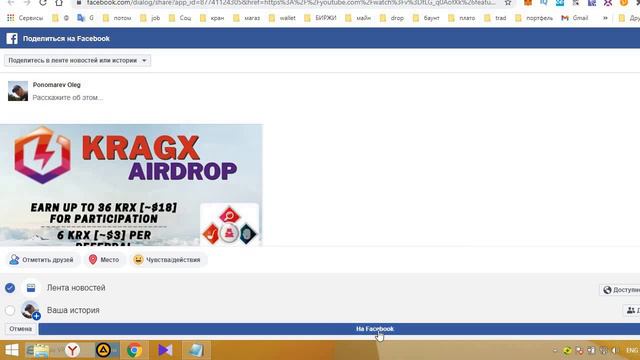Open the yellow triangle app on taskbar

[103, 350]
